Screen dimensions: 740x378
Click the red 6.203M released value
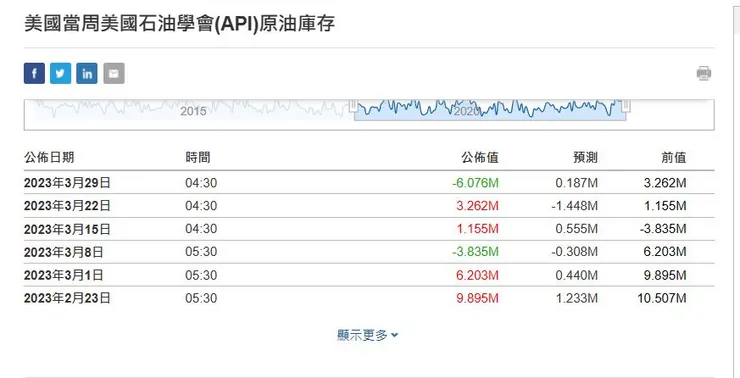click(x=477, y=275)
